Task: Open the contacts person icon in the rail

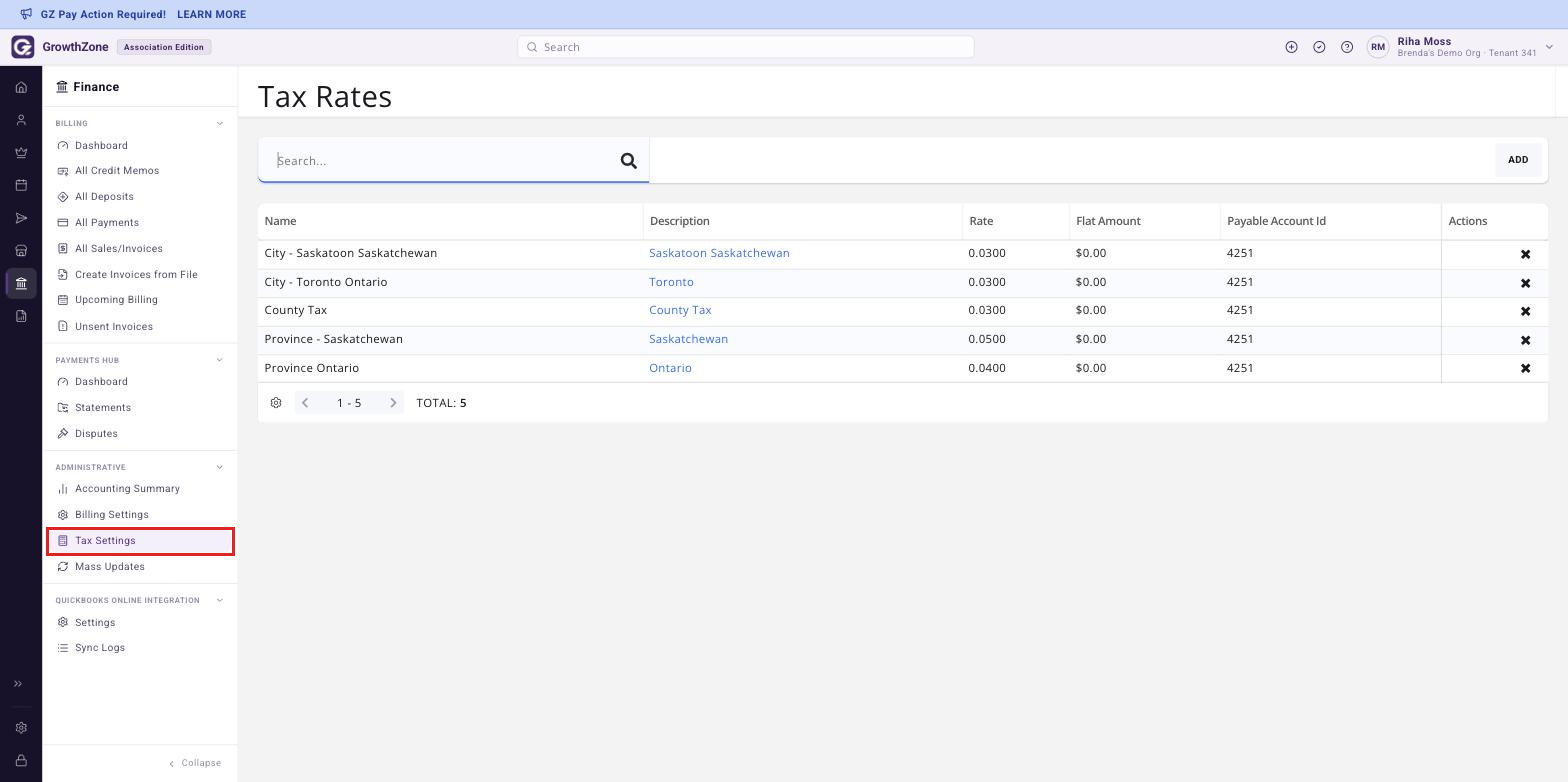Action: (21, 120)
